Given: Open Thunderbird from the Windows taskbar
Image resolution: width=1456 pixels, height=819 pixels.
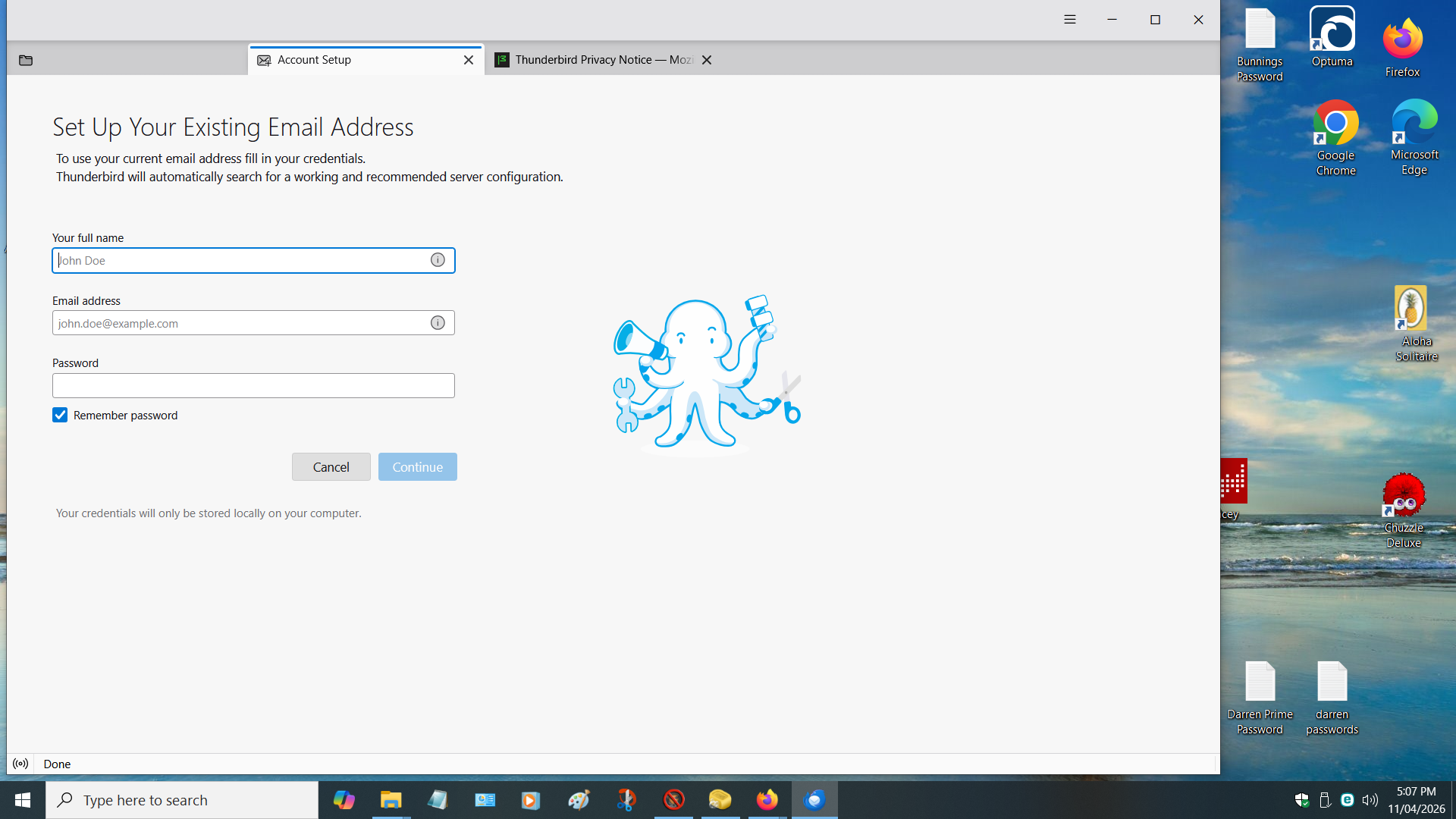Looking at the screenshot, I should click(814, 800).
